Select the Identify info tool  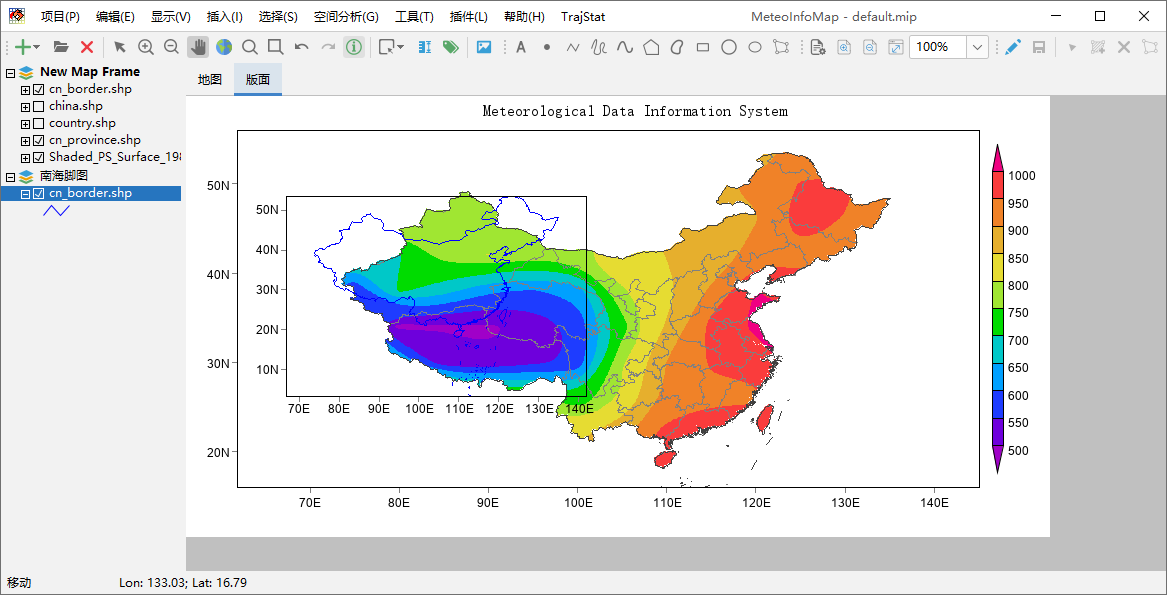coord(354,47)
